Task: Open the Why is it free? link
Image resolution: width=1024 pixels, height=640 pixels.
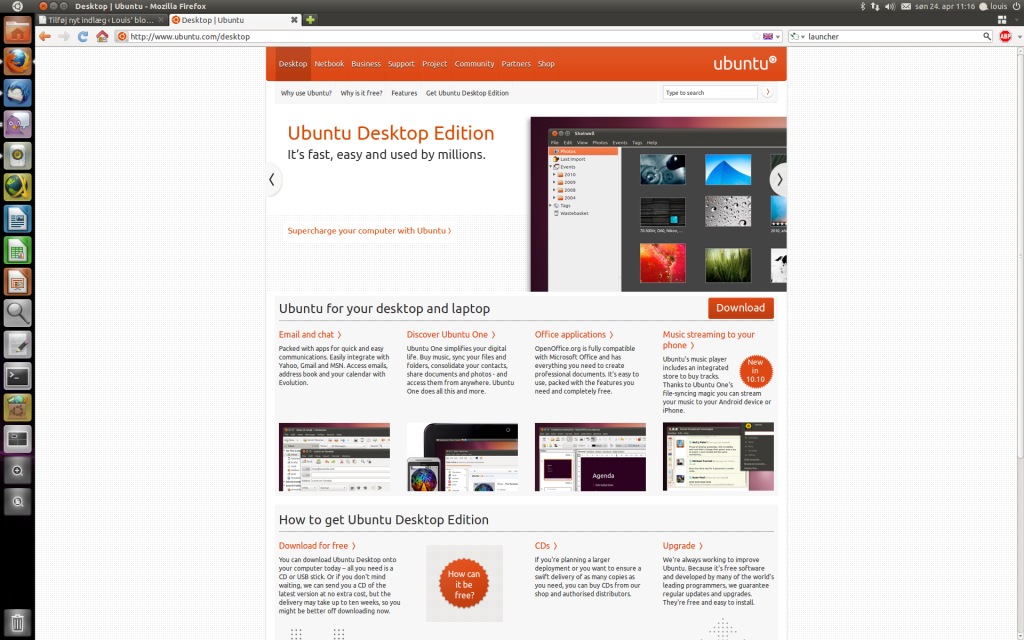Action: tap(360, 92)
